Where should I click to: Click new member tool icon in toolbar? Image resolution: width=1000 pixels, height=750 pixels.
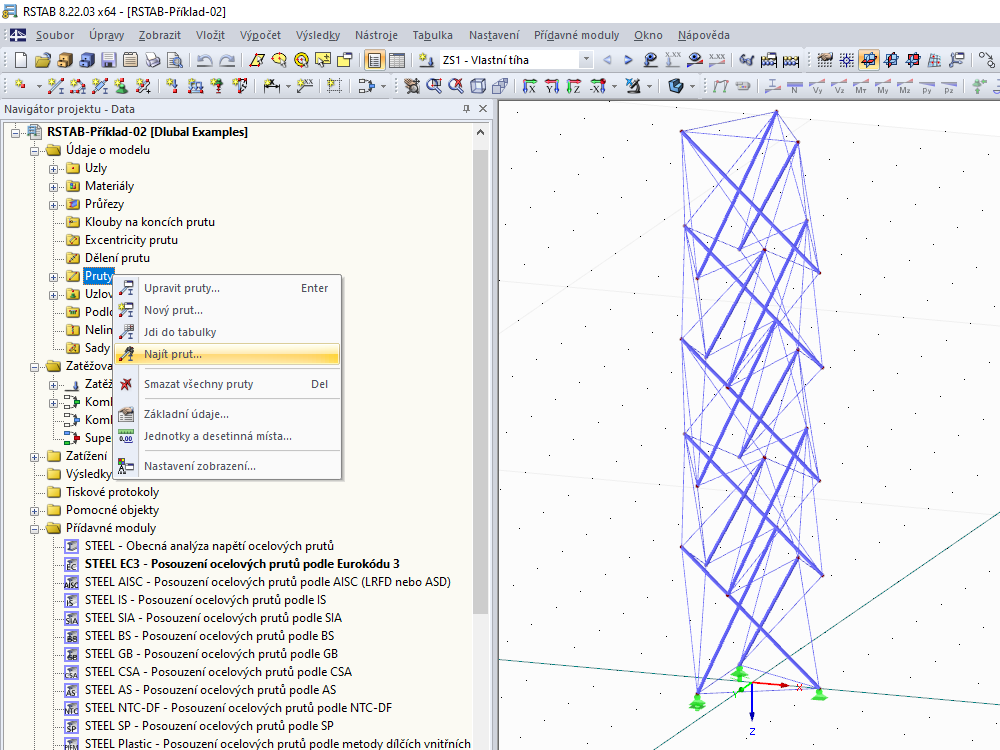56,85
